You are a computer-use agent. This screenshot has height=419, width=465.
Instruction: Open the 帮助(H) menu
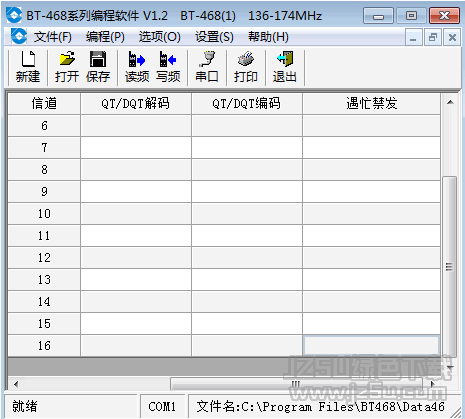(x=268, y=37)
